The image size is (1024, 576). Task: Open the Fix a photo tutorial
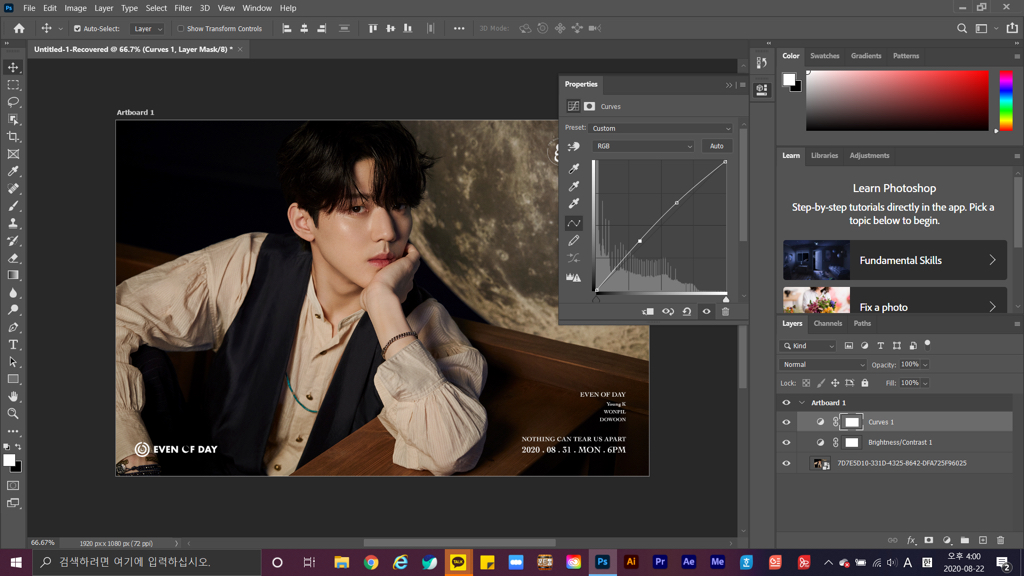pos(895,300)
